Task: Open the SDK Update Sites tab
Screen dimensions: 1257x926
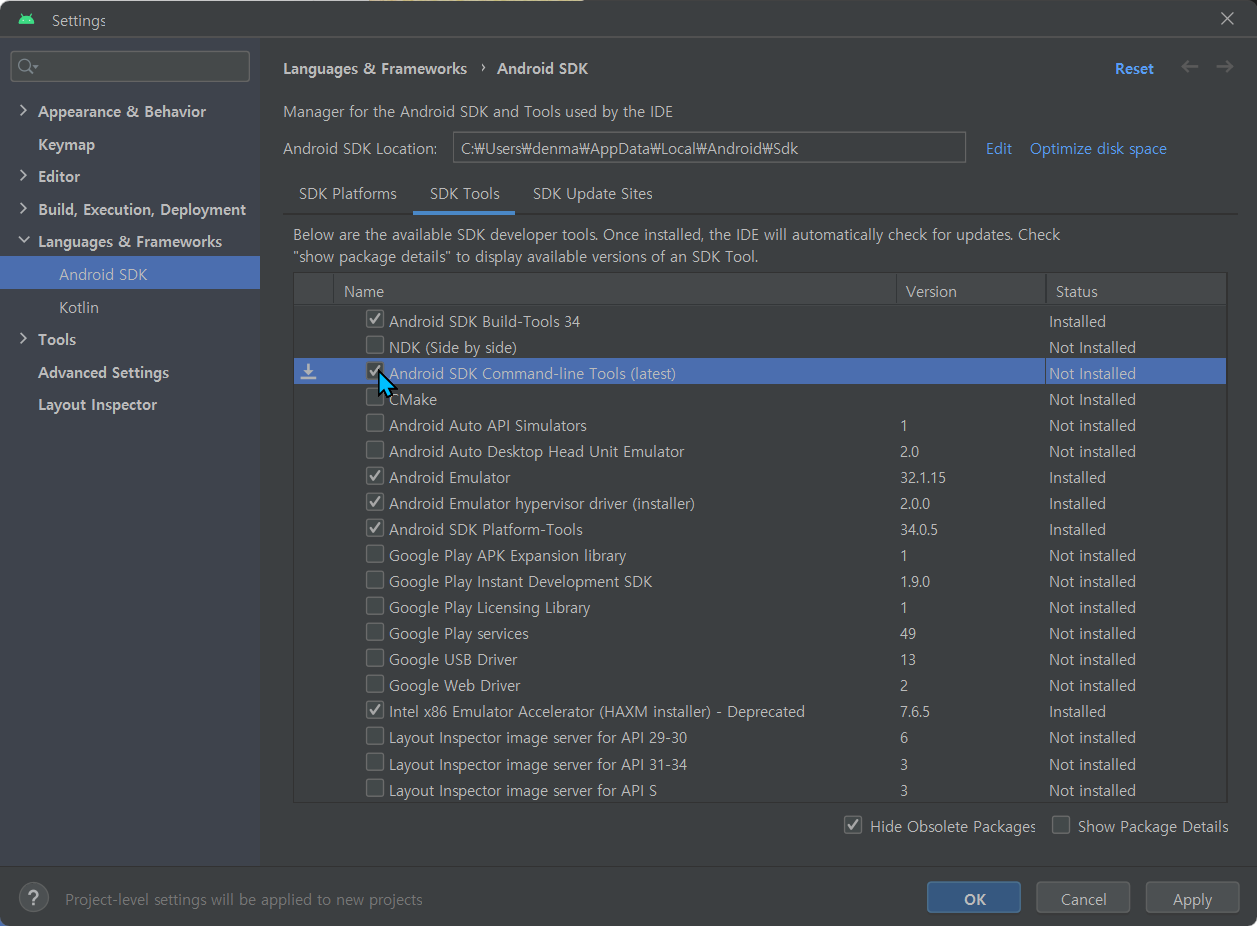Action: (x=593, y=193)
